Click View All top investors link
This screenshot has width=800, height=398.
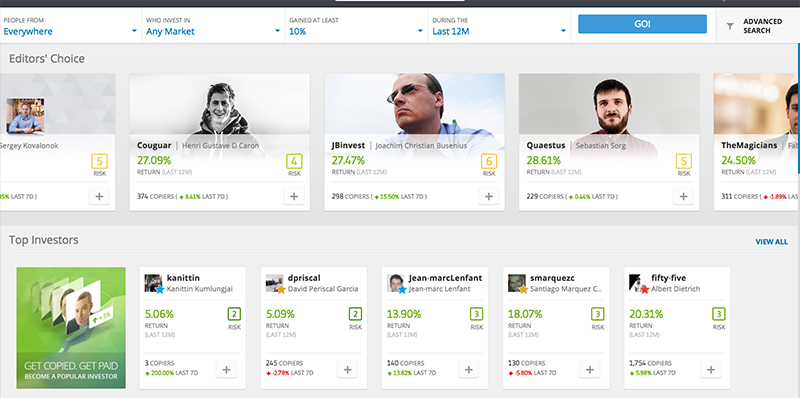point(771,242)
